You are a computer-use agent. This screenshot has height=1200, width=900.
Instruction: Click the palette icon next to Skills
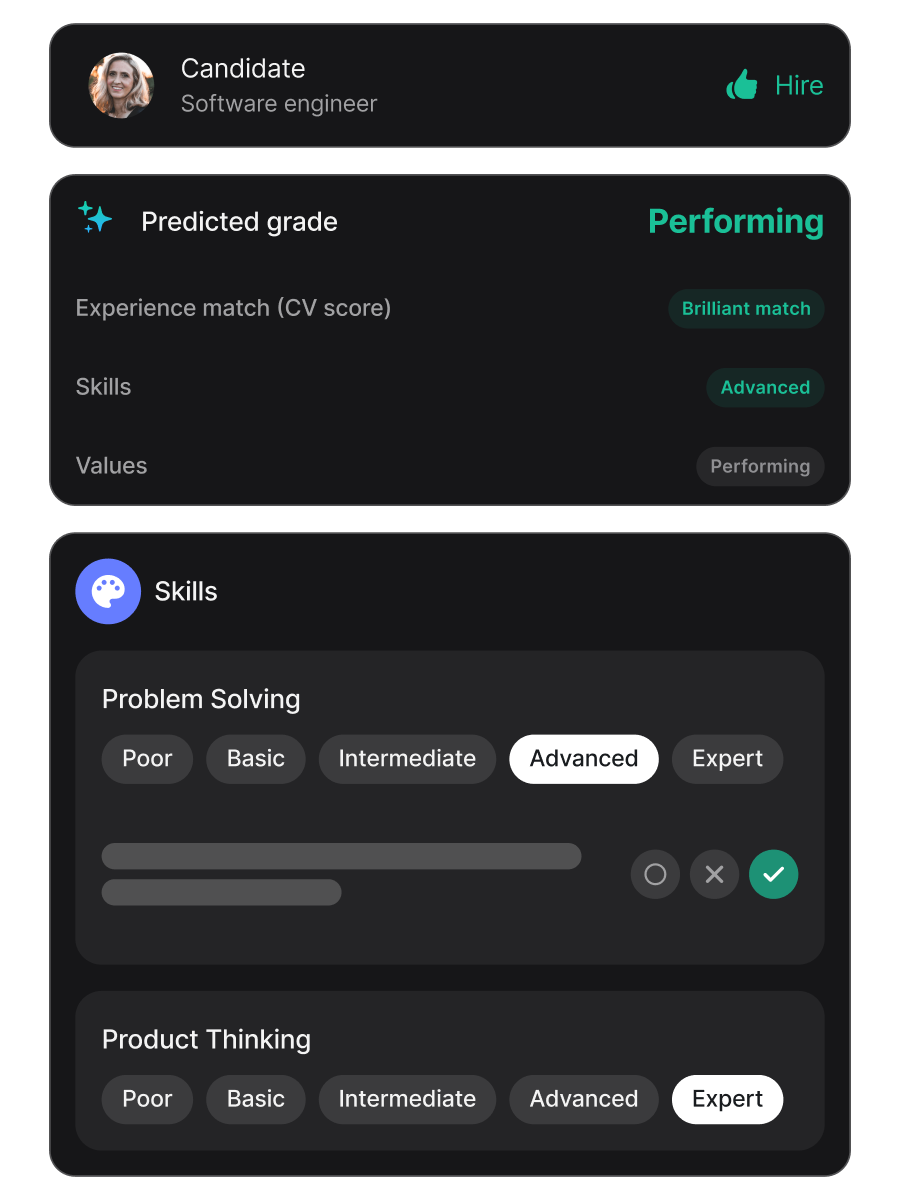(x=108, y=591)
